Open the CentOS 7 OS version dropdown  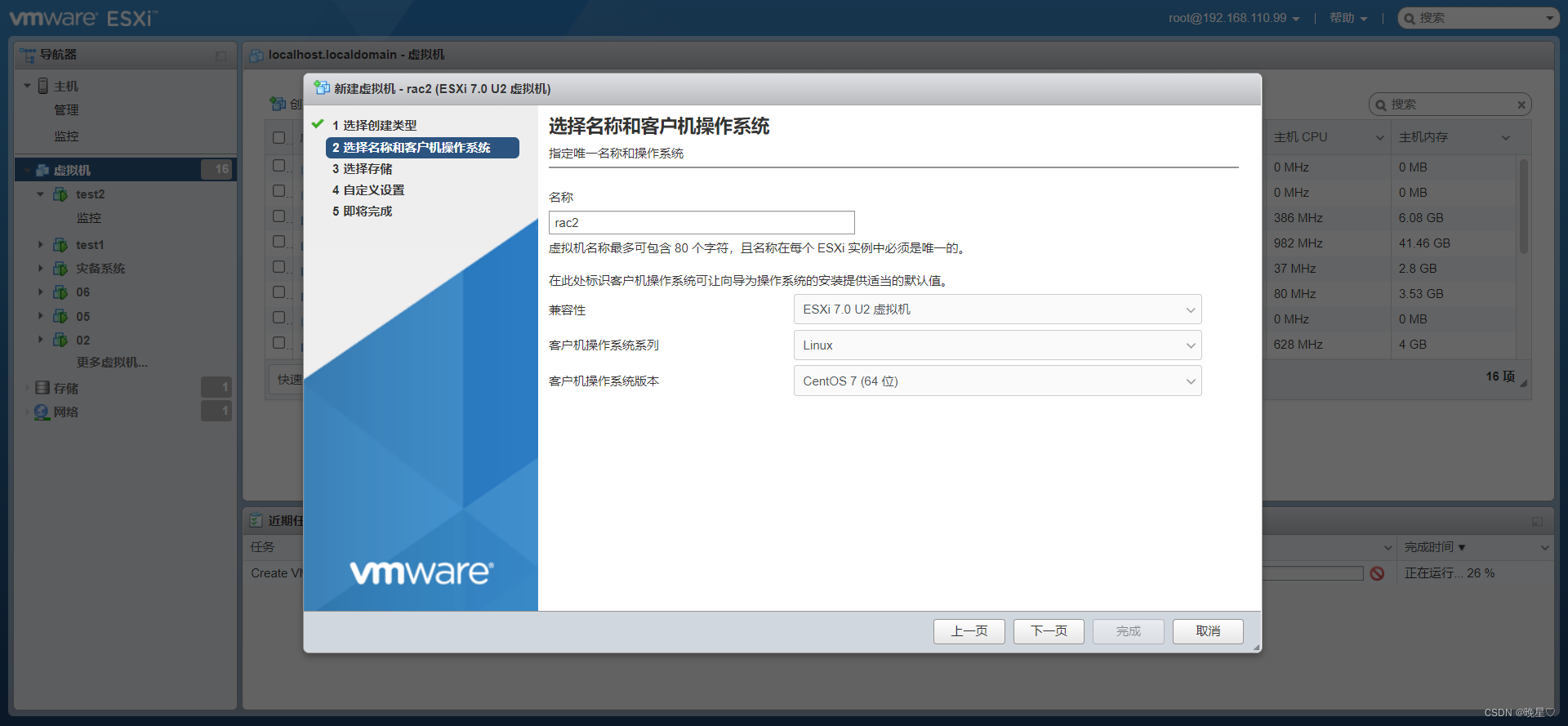pyautogui.click(x=997, y=381)
